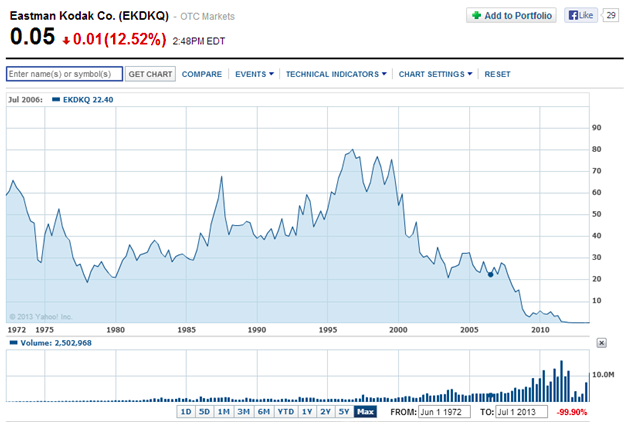
Task: Click the 2:48PM EDT timestamp
Action: [199, 41]
